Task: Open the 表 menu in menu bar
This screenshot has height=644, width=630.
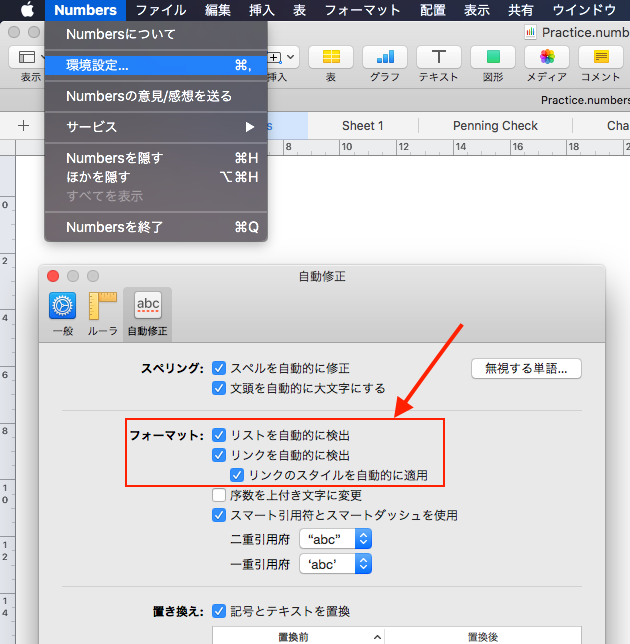Action: (299, 10)
